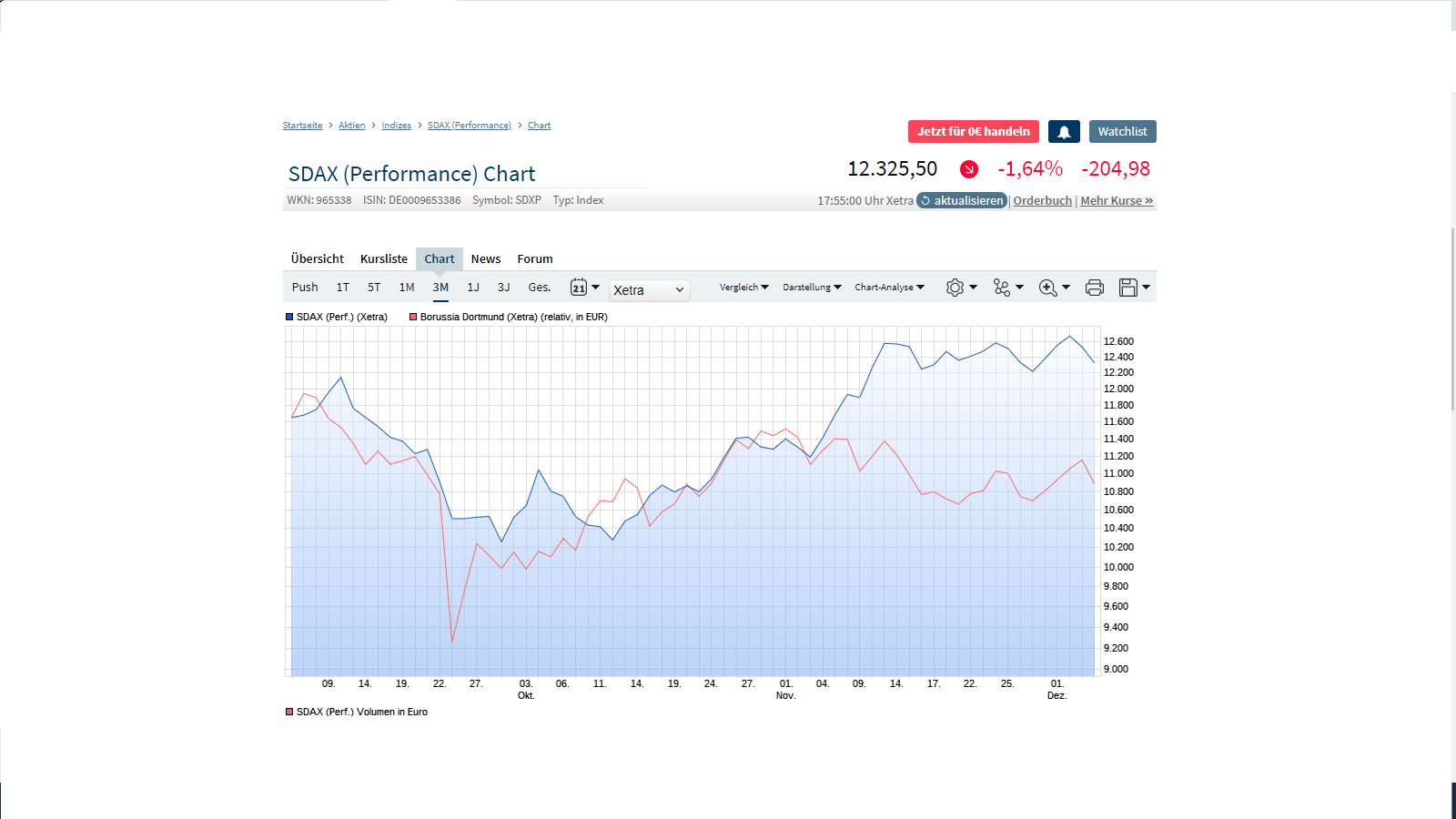Click the absolute change -204,98
Viewport: 1456px width, 819px height.
[1116, 169]
